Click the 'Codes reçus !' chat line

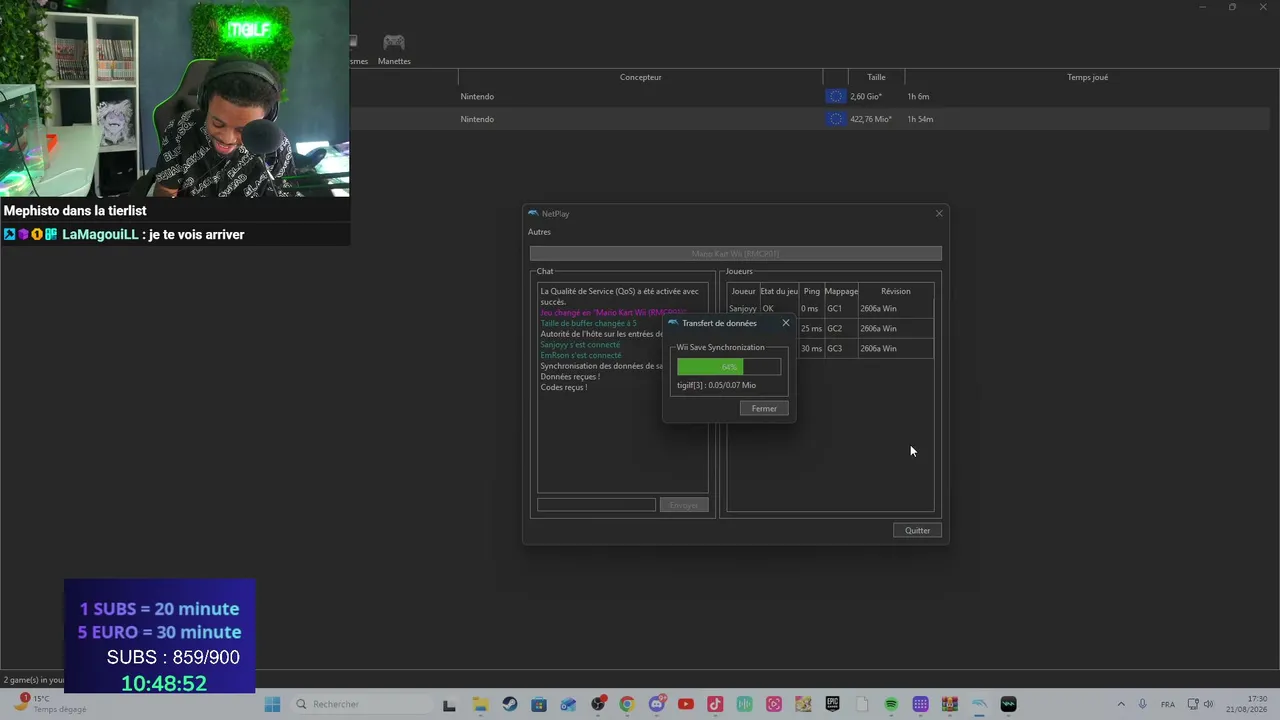(x=563, y=387)
